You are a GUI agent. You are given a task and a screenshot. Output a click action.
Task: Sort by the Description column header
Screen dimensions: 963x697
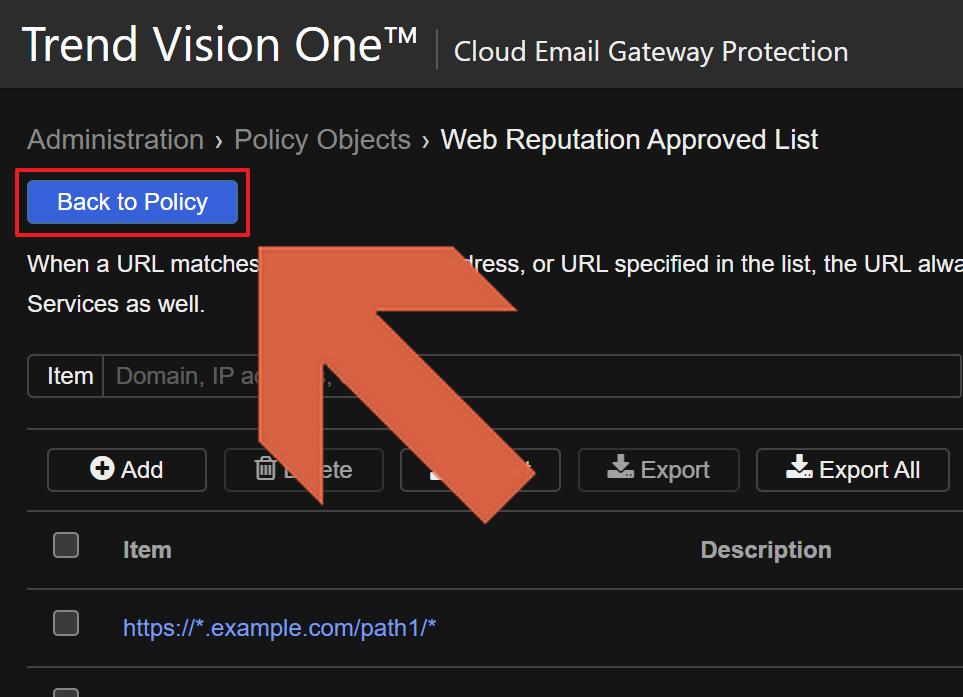tap(765, 550)
